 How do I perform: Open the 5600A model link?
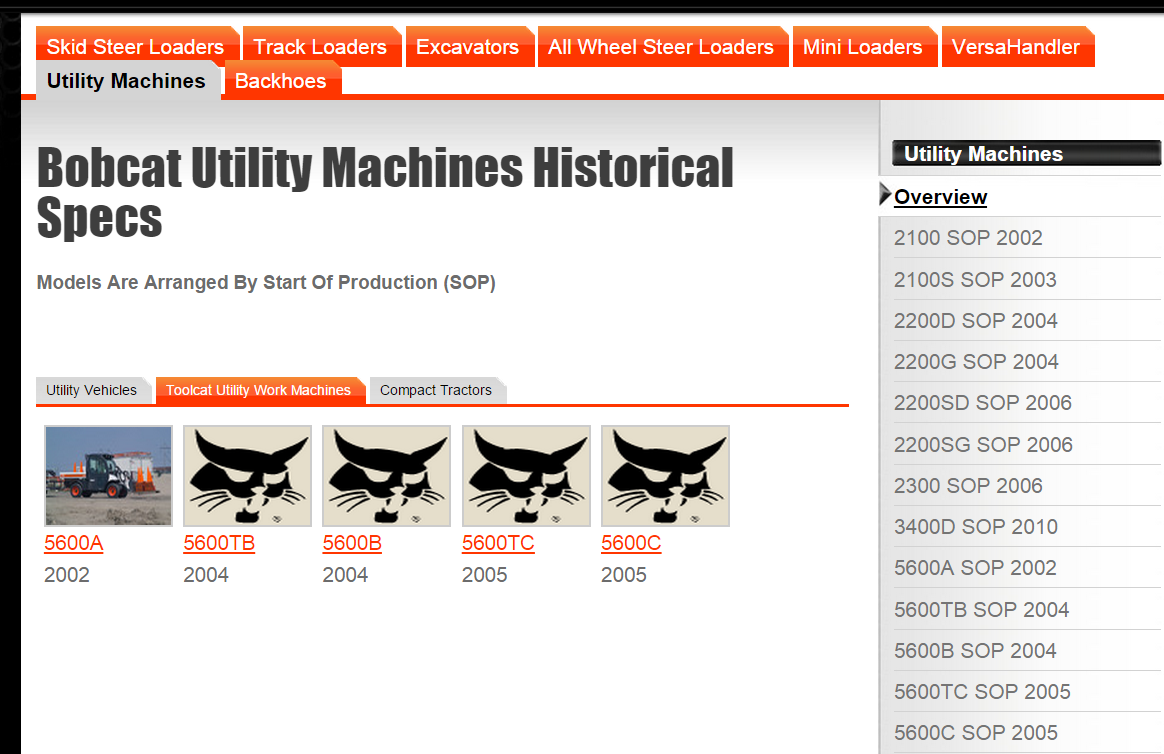73,543
